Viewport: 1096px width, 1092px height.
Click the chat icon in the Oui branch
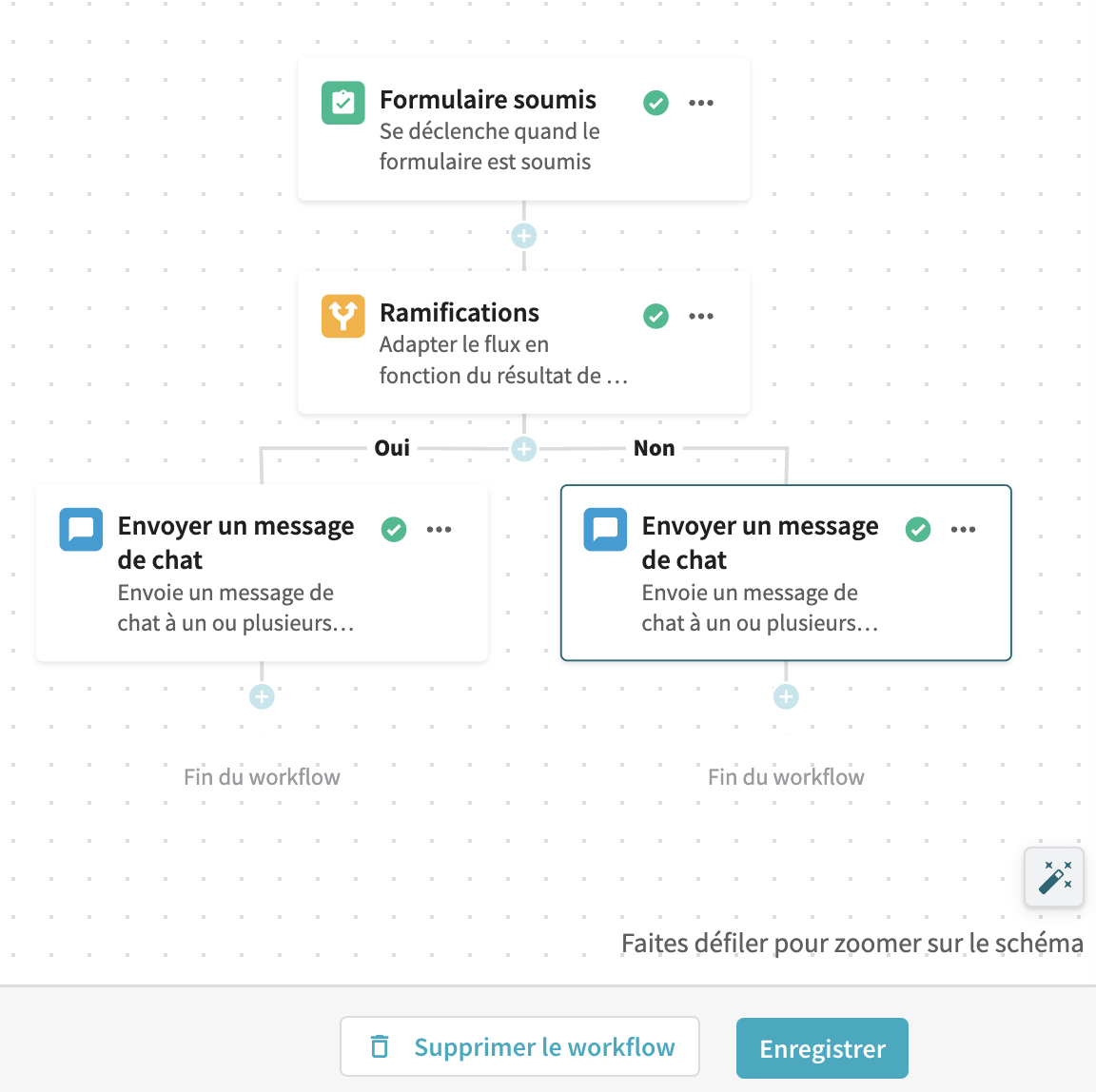[x=81, y=529]
